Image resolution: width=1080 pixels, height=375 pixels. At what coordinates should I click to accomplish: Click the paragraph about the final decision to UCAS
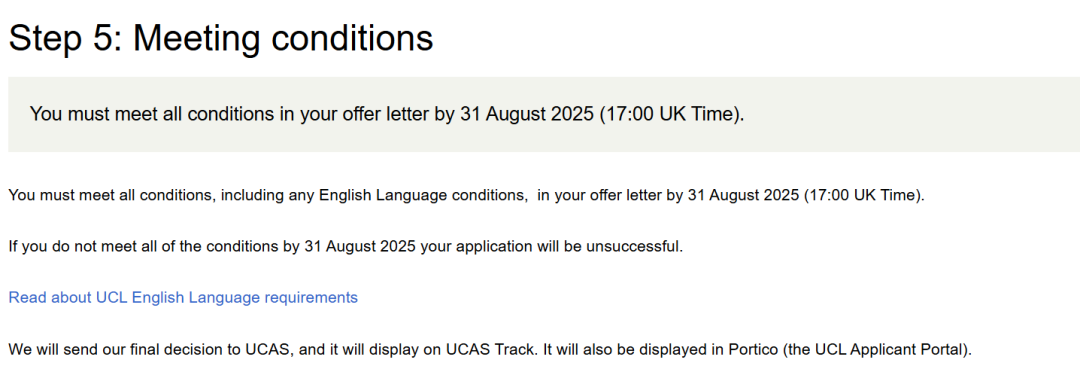coord(490,349)
